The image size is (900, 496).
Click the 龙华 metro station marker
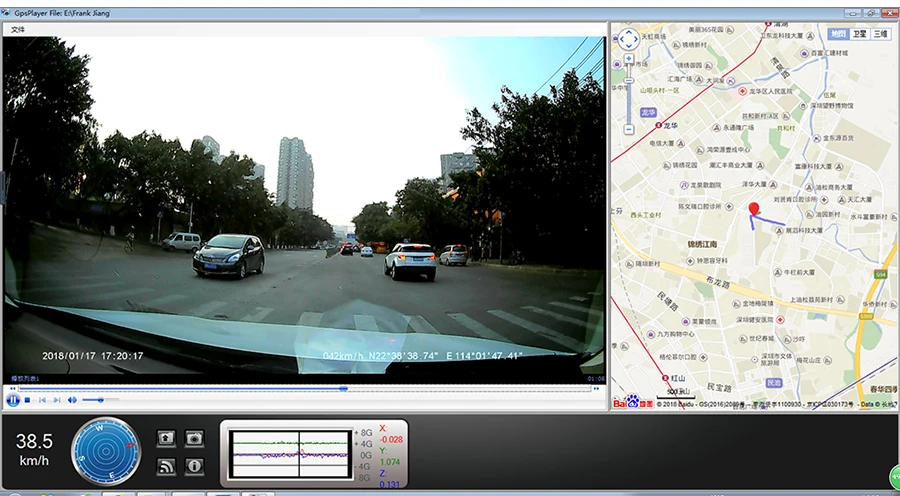[x=658, y=125]
